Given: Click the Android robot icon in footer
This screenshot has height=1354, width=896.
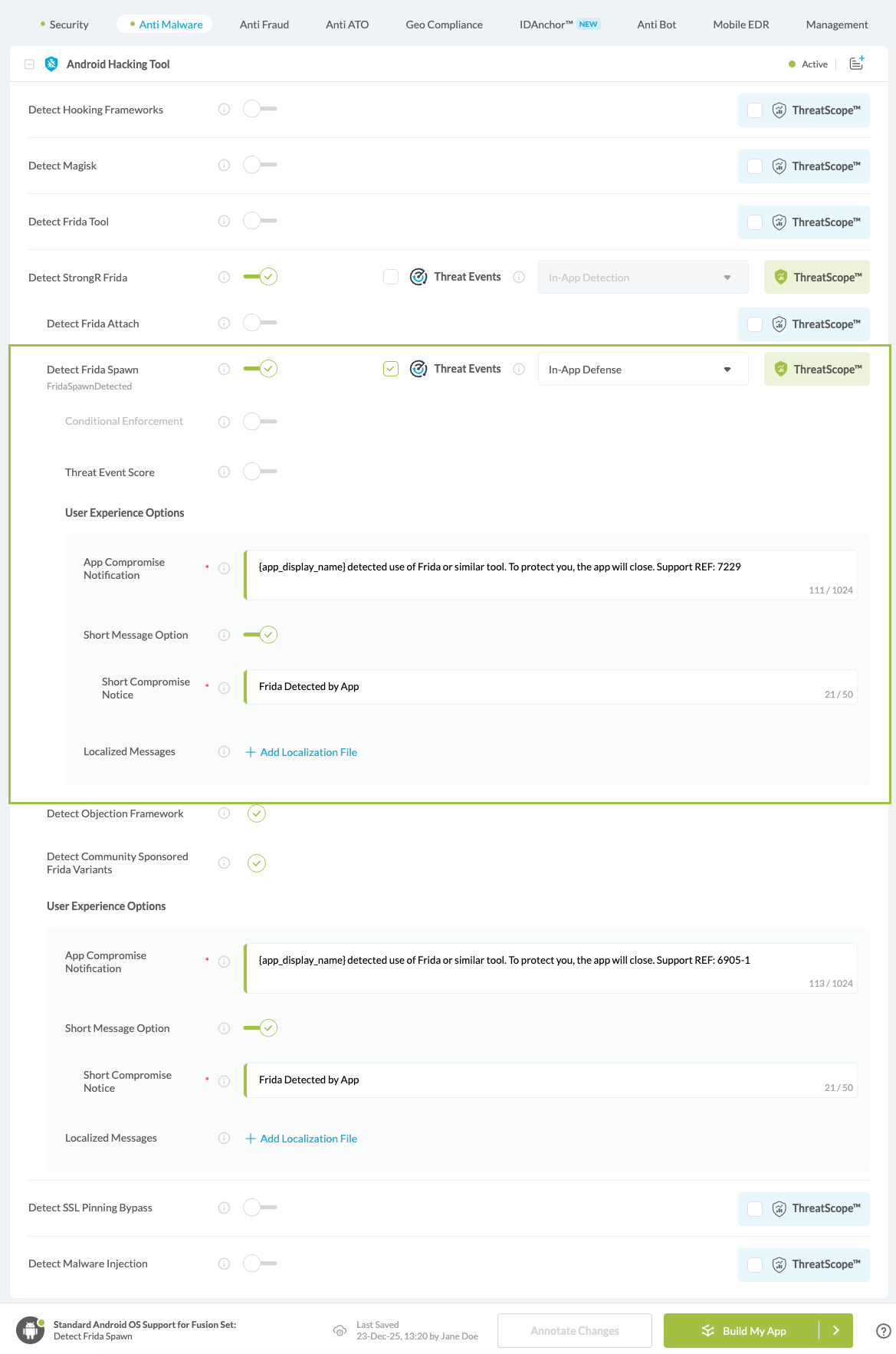Looking at the screenshot, I should pos(31,1330).
